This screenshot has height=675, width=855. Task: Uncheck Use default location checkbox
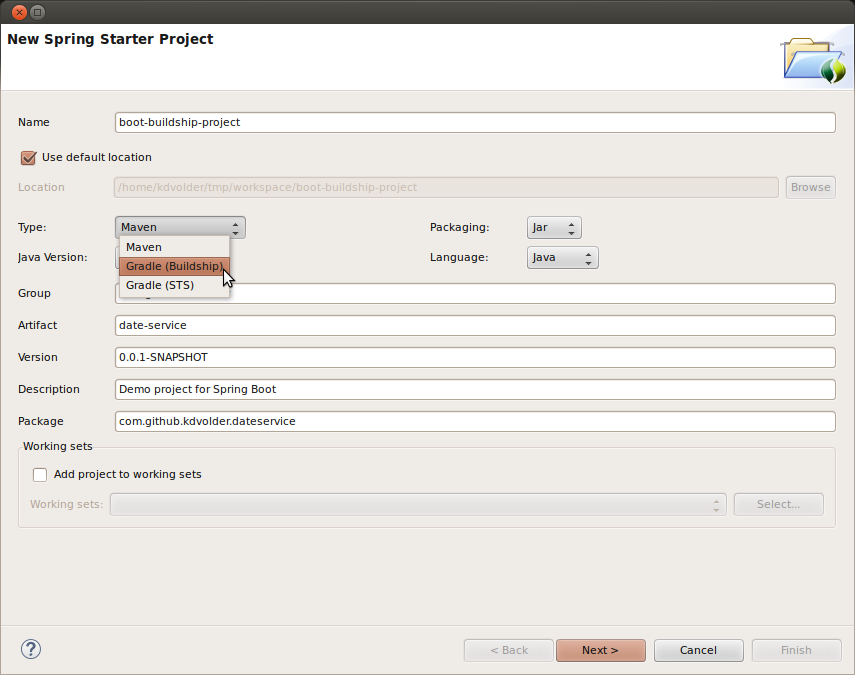28,157
